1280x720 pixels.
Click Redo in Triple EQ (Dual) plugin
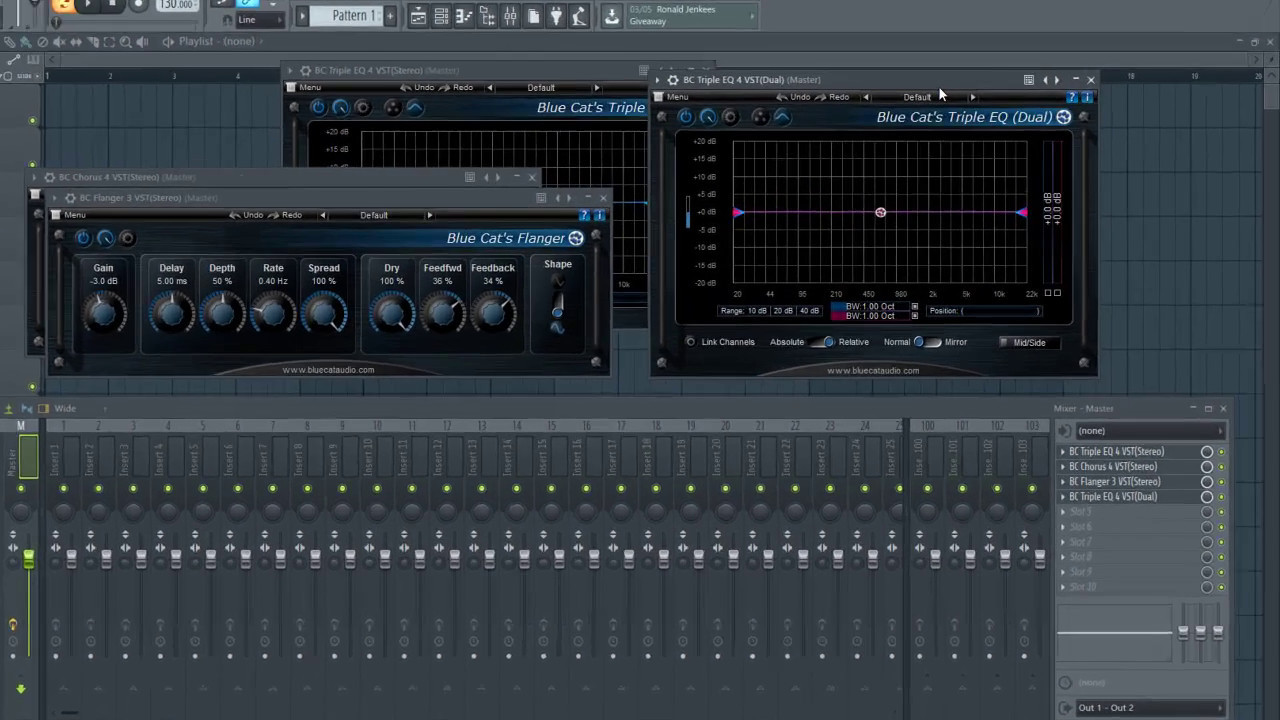pyautogui.click(x=833, y=97)
